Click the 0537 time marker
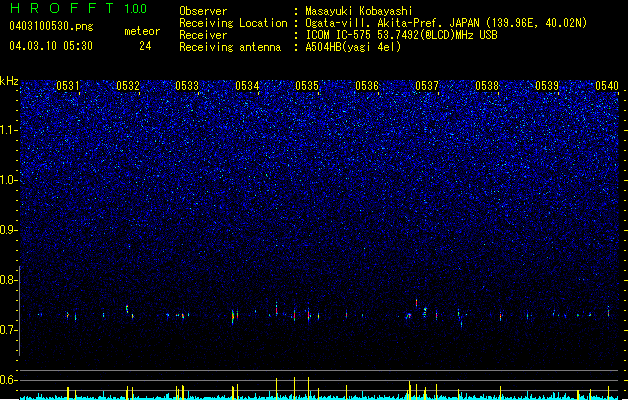Screen dimensions: 629x400 tap(427, 86)
